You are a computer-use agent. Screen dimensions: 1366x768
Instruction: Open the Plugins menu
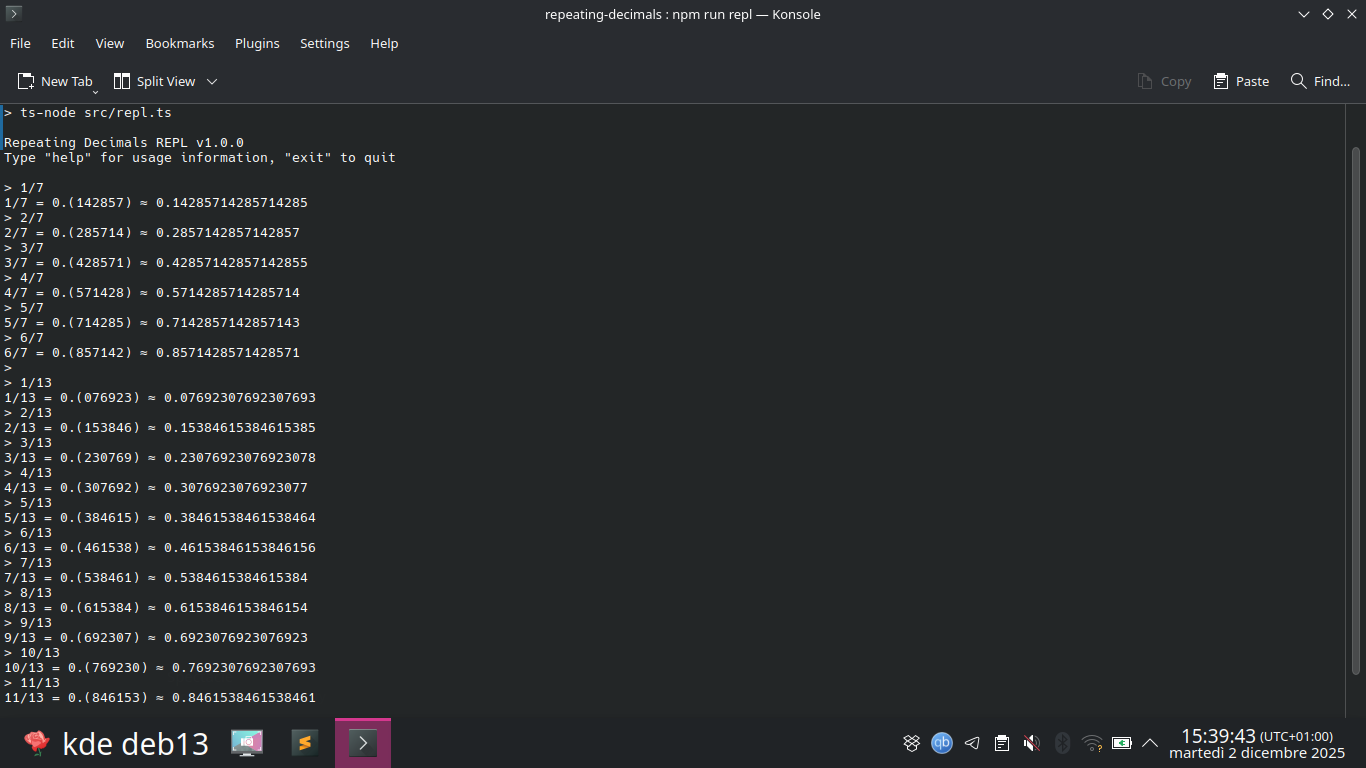click(257, 43)
